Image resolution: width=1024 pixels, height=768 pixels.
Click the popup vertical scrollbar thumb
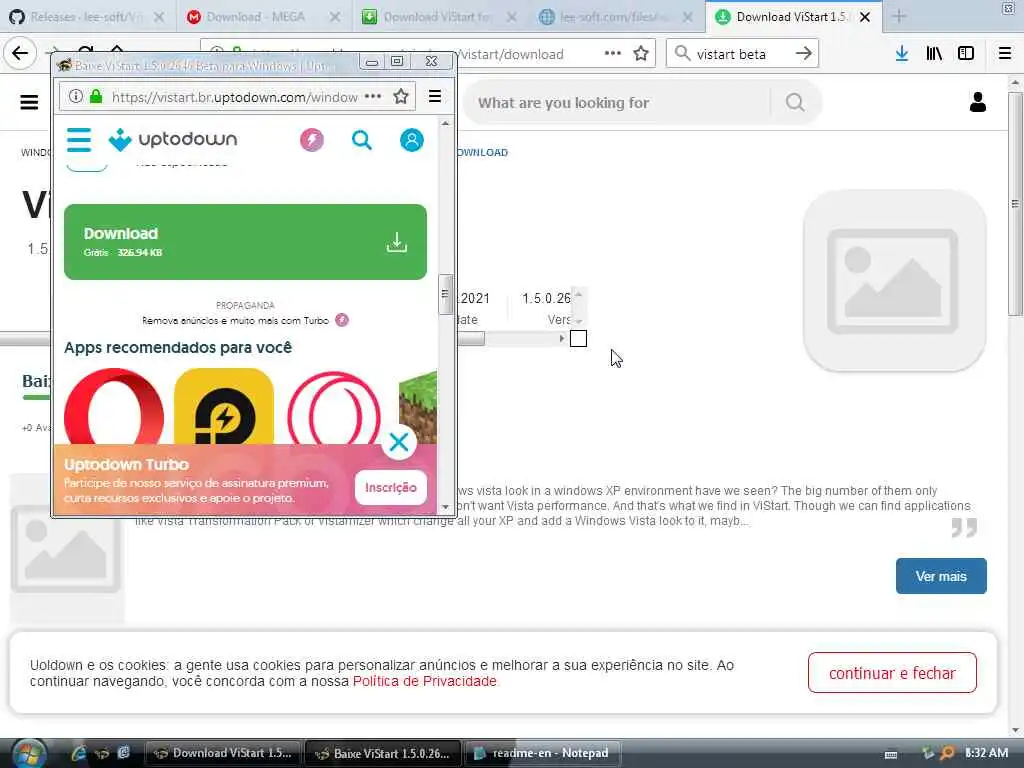pyautogui.click(x=445, y=295)
